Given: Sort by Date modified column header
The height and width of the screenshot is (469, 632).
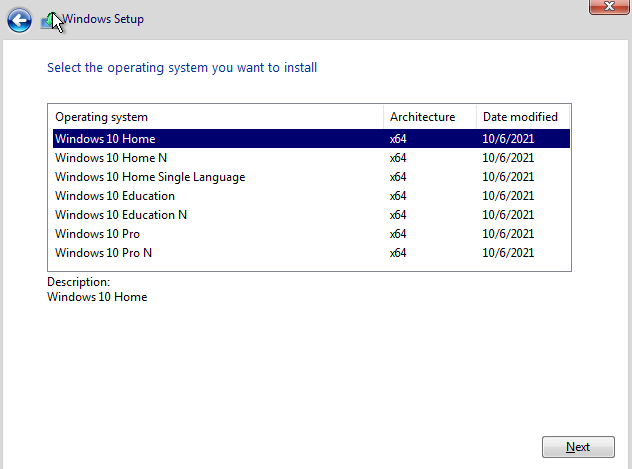Looking at the screenshot, I should tap(523, 117).
